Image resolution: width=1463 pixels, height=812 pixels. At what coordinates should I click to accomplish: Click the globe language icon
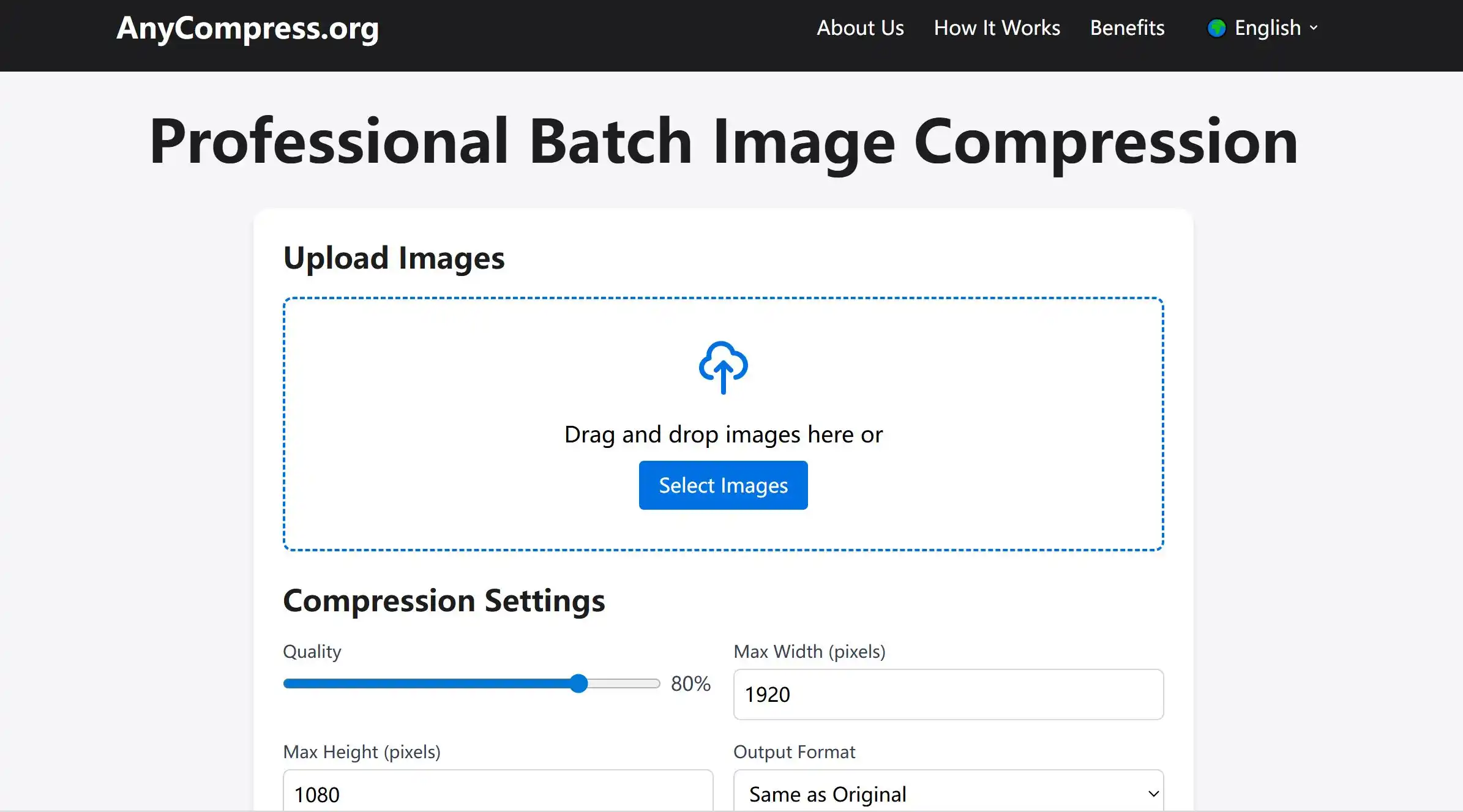(1216, 28)
